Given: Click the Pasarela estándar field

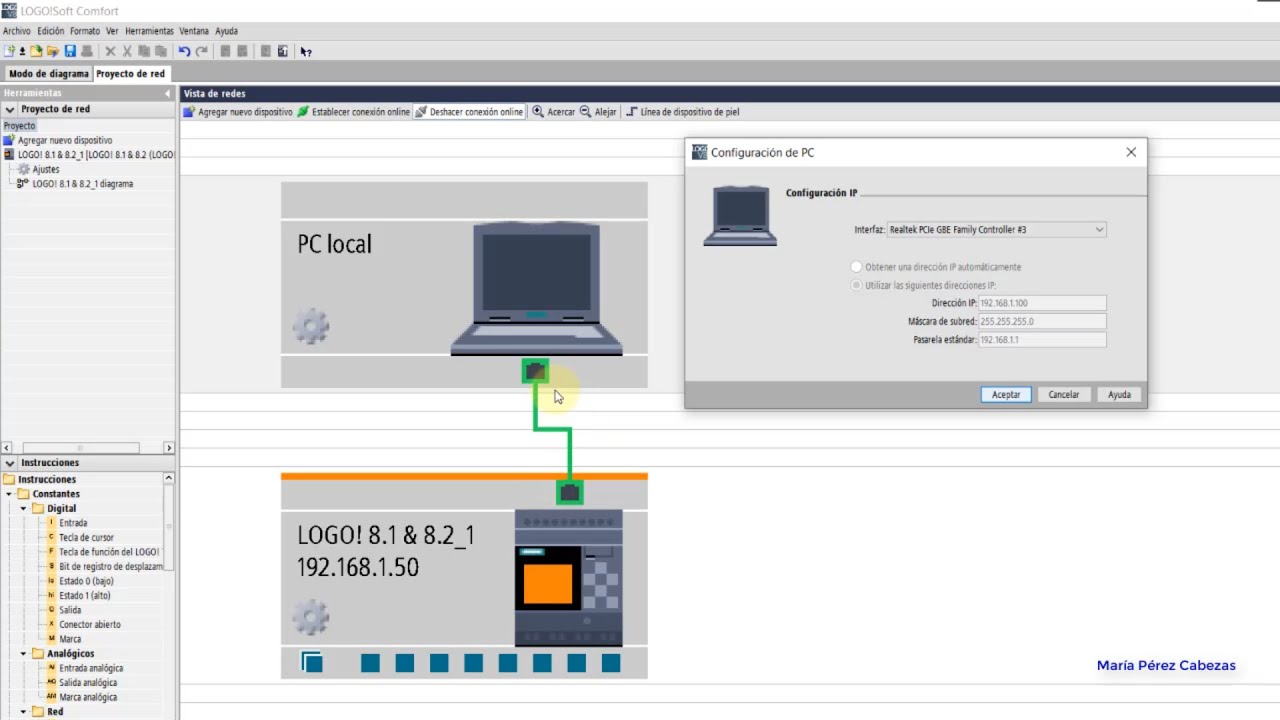Looking at the screenshot, I should point(1042,340).
